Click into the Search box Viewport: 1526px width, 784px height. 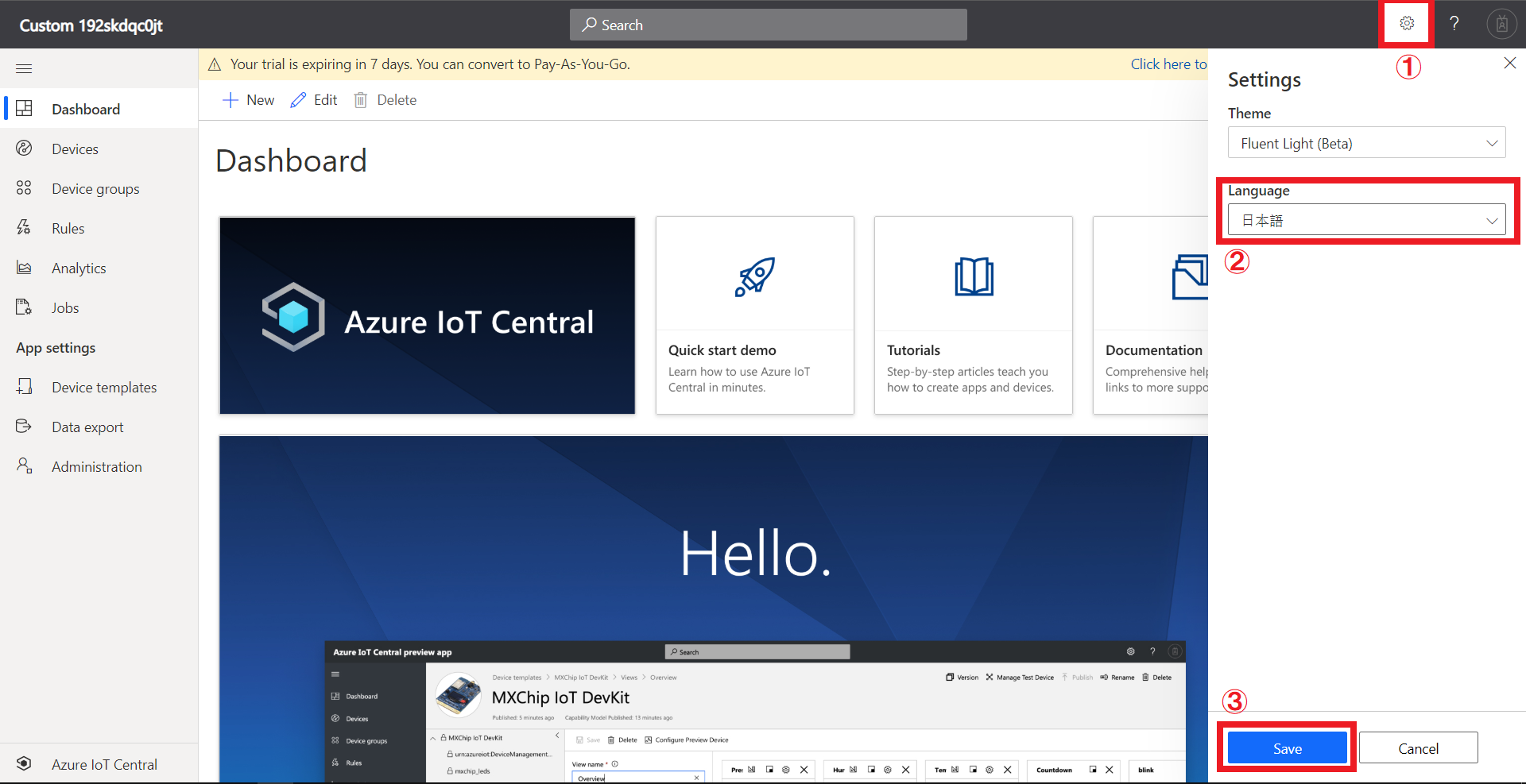click(768, 25)
